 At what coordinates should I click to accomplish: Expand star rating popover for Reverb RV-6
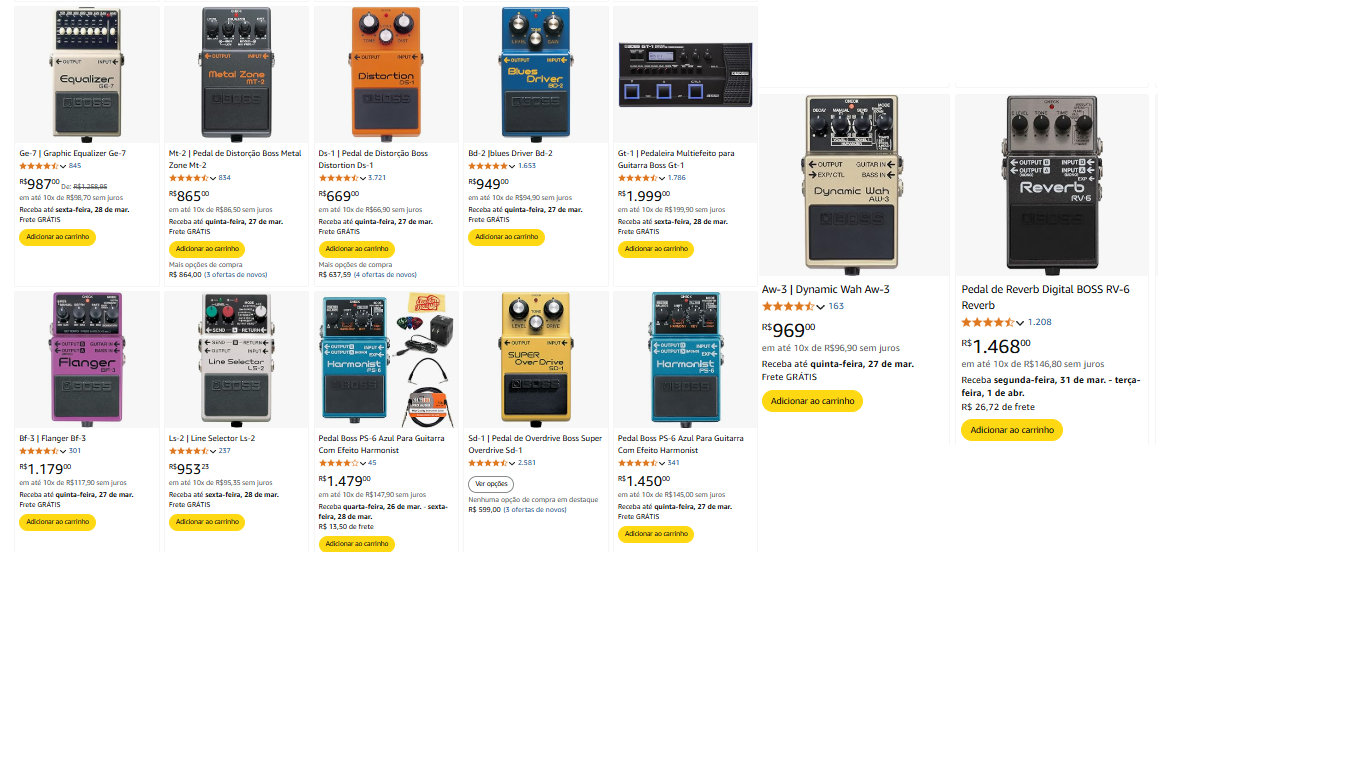tap(993, 322)
